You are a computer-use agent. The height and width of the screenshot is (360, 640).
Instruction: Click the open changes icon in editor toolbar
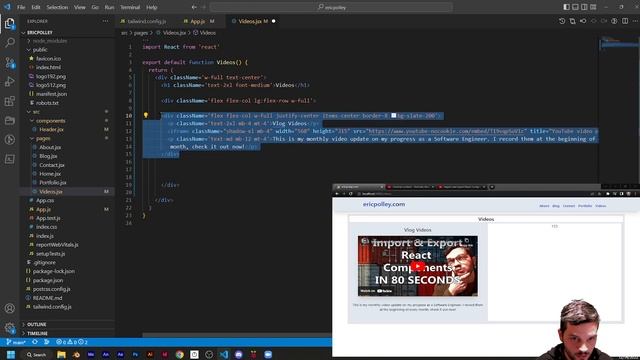click(x=573, y=21)
